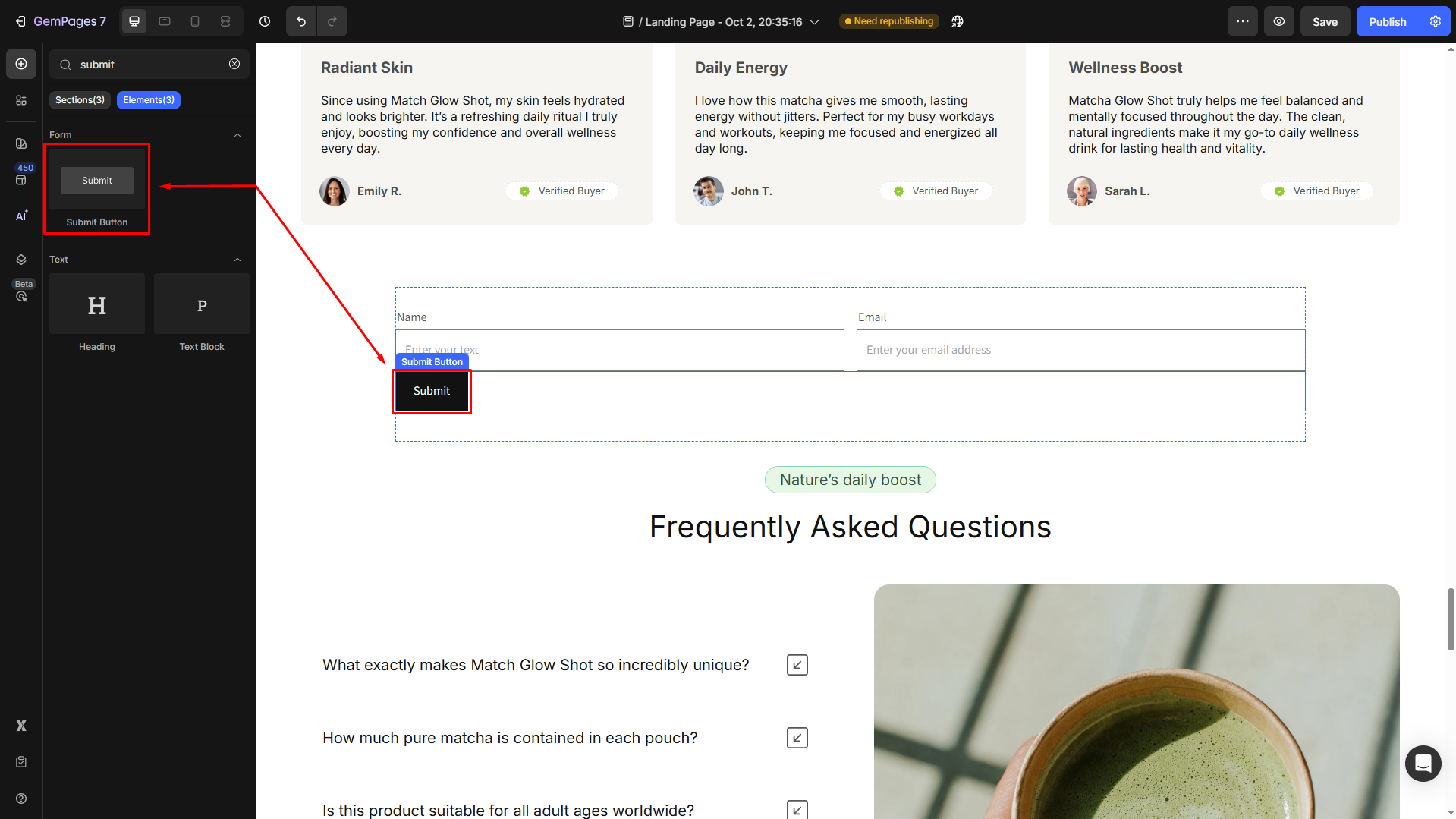The image size is (1456, 819).
Task: Open publish settings gear icon
Action: click(x=1436, y=21)
